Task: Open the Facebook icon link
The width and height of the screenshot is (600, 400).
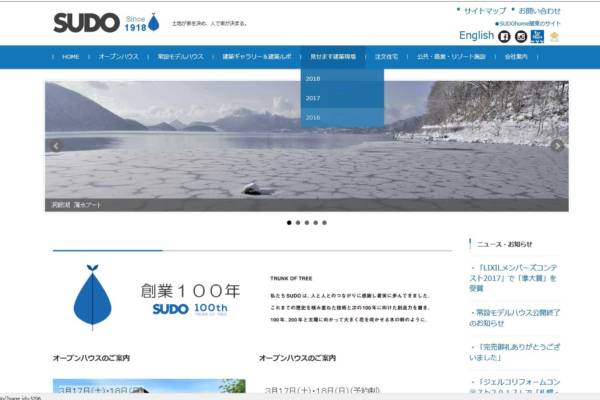Action: tap(504, 36)
